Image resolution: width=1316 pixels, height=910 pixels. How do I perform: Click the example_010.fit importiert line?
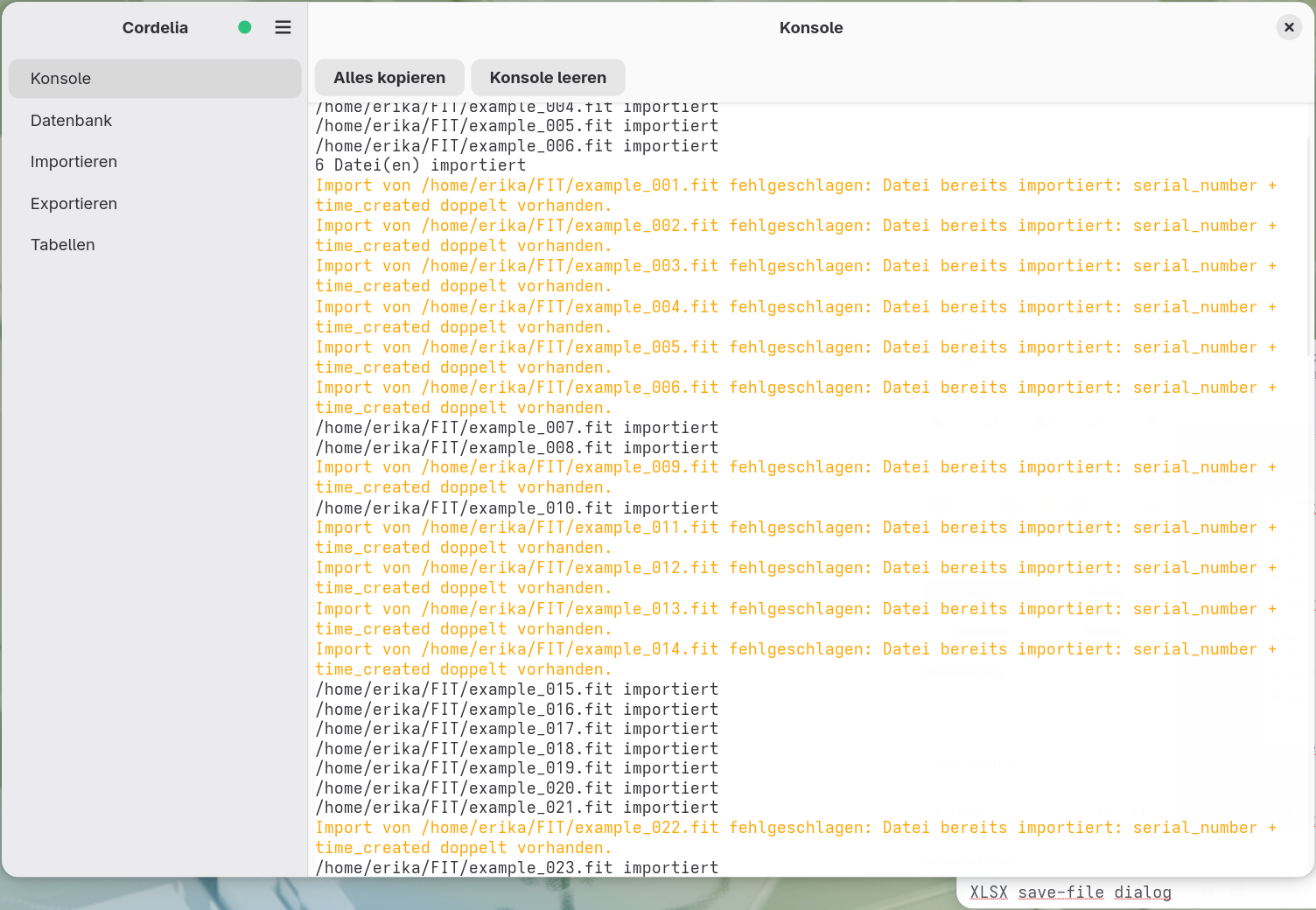pyautogui.click(x=517, y=508)
